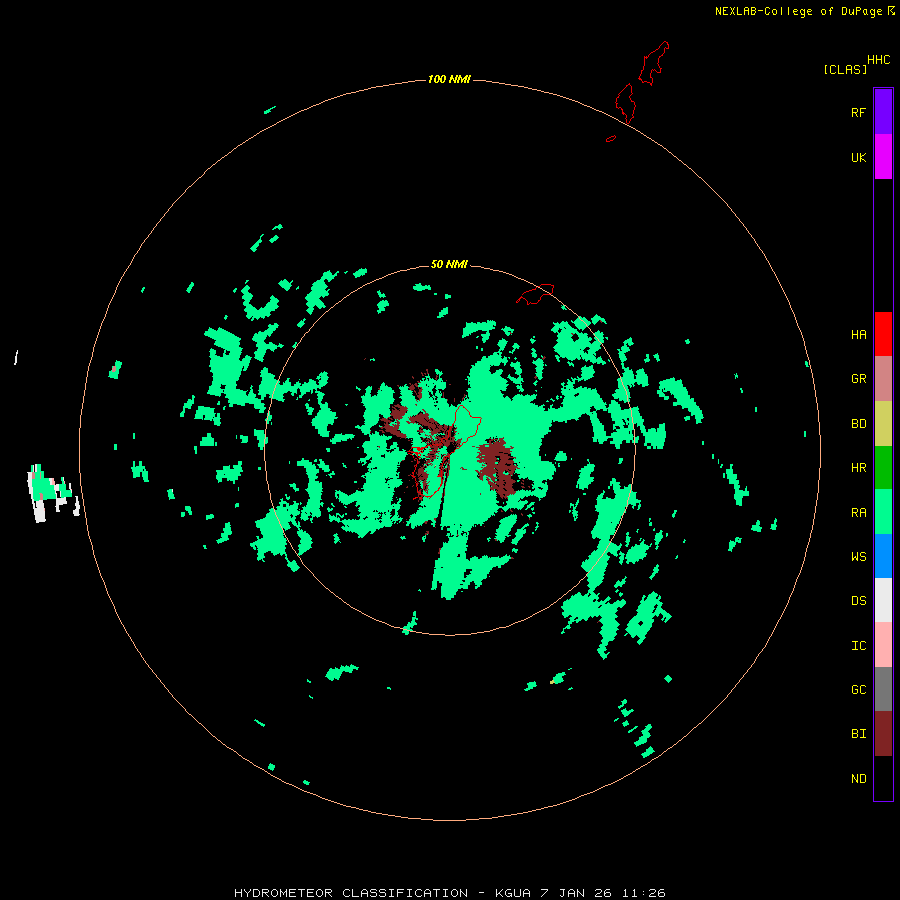
Task: Click the ND black legend swatch
Action: pyautogui.click(x=883, y=778)
